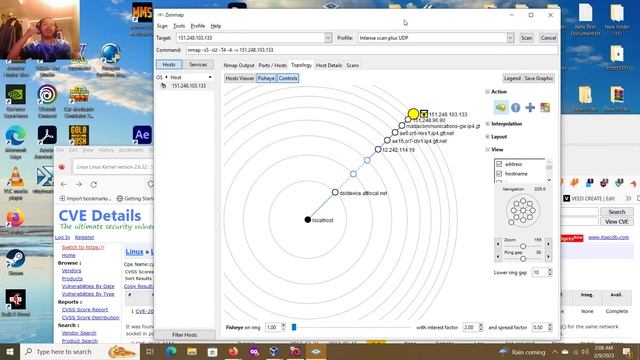Switch to the Ports / Hosts tab

(x=272, y=65)
